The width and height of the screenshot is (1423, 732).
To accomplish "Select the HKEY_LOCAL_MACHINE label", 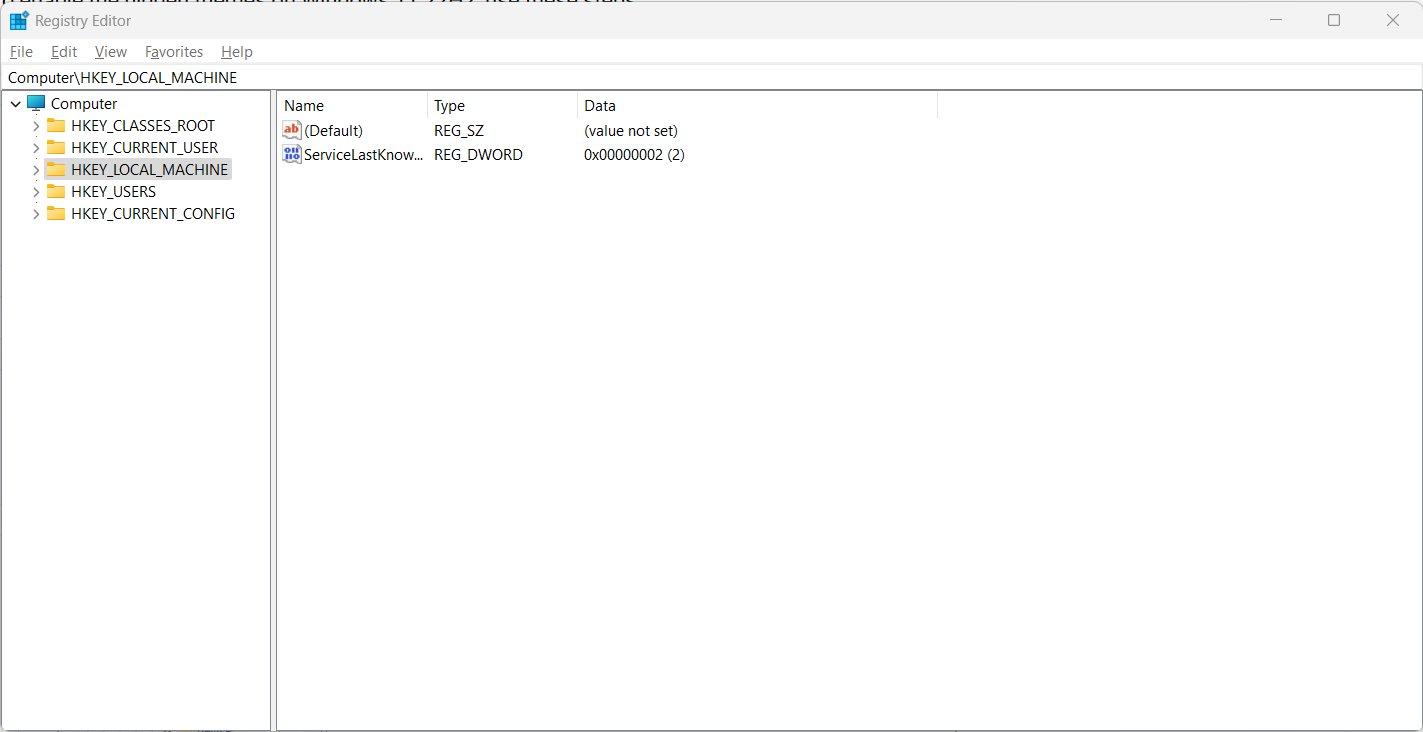I will (x=150, y=170).
